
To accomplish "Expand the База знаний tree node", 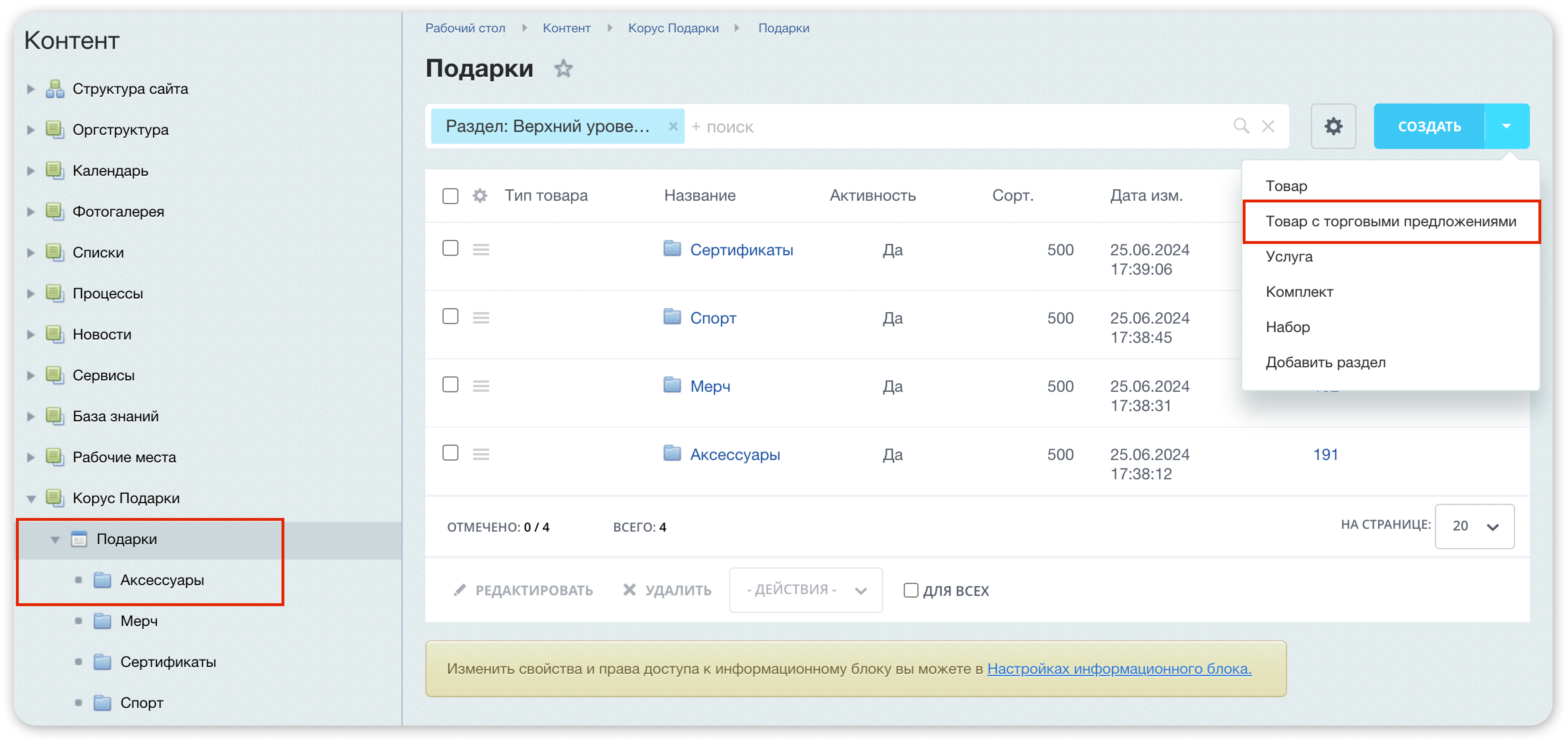I will (30, 416).
